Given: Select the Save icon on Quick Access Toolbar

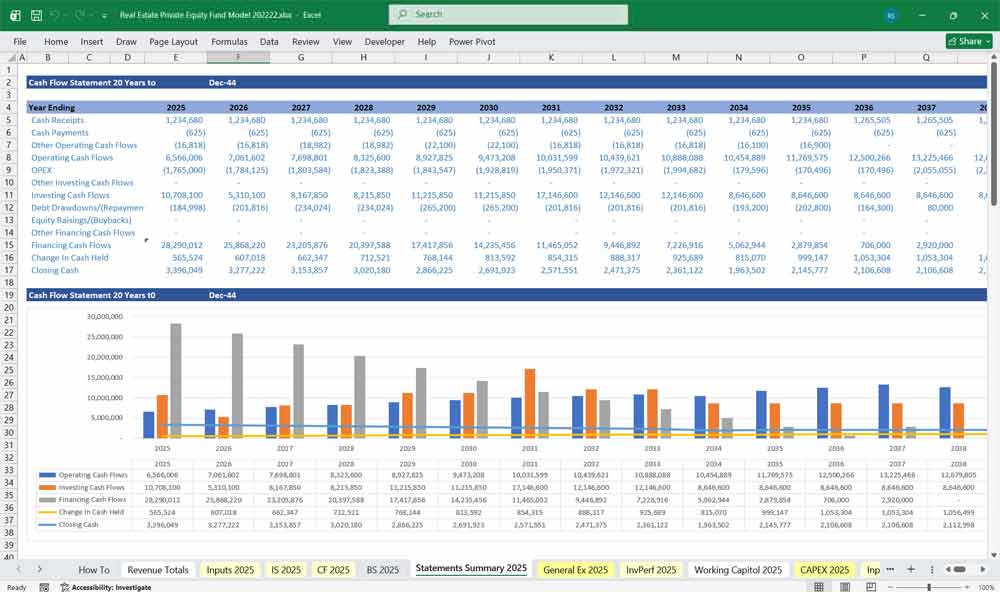Looking at the screenshot, I should [x=35, y=16].
